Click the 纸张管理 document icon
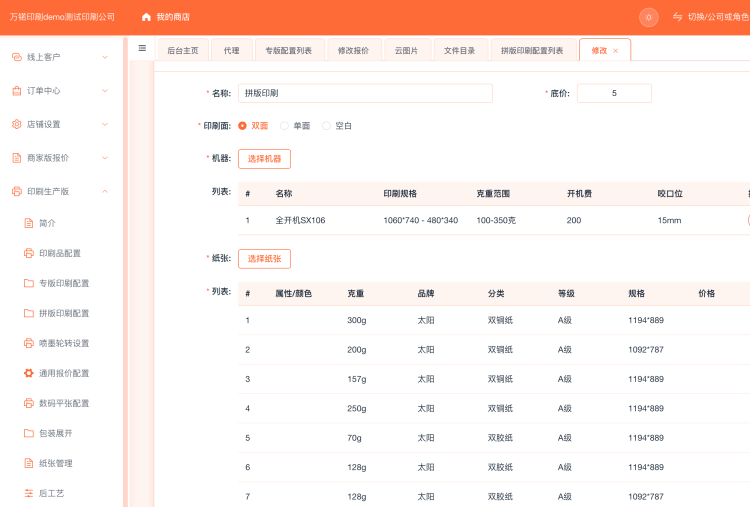This screenshot has height=507, width=750. click(29, 463)
